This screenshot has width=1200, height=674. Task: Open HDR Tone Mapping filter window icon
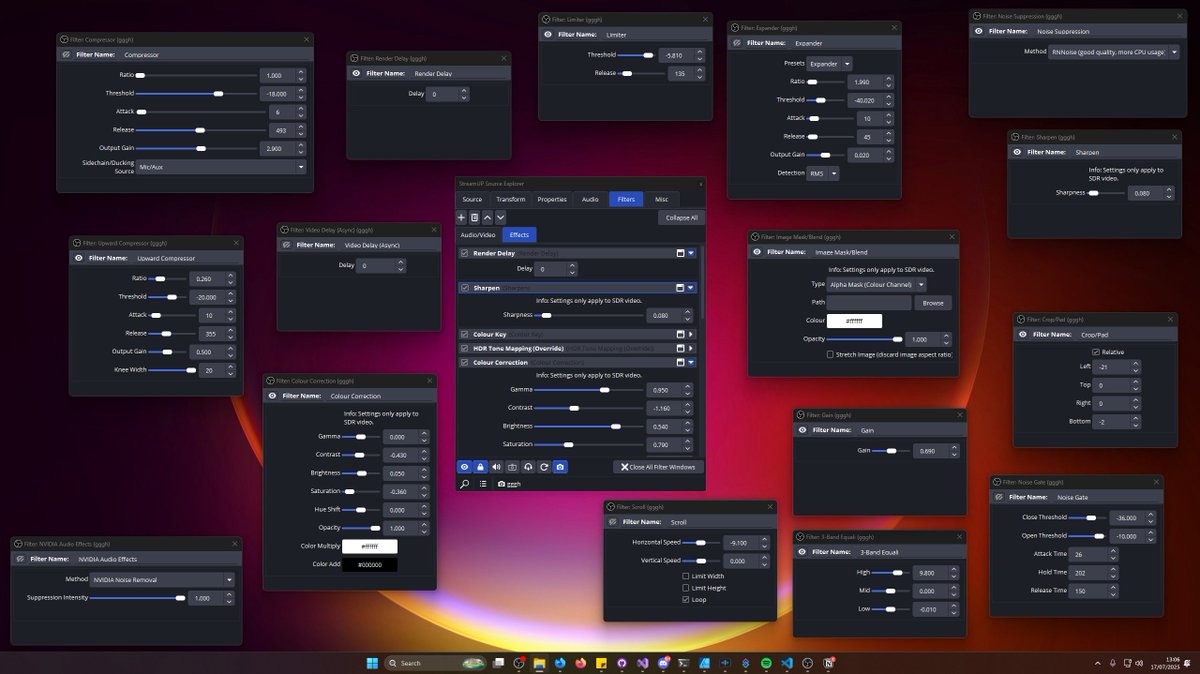pyautogui.click(x=679, y=348)
